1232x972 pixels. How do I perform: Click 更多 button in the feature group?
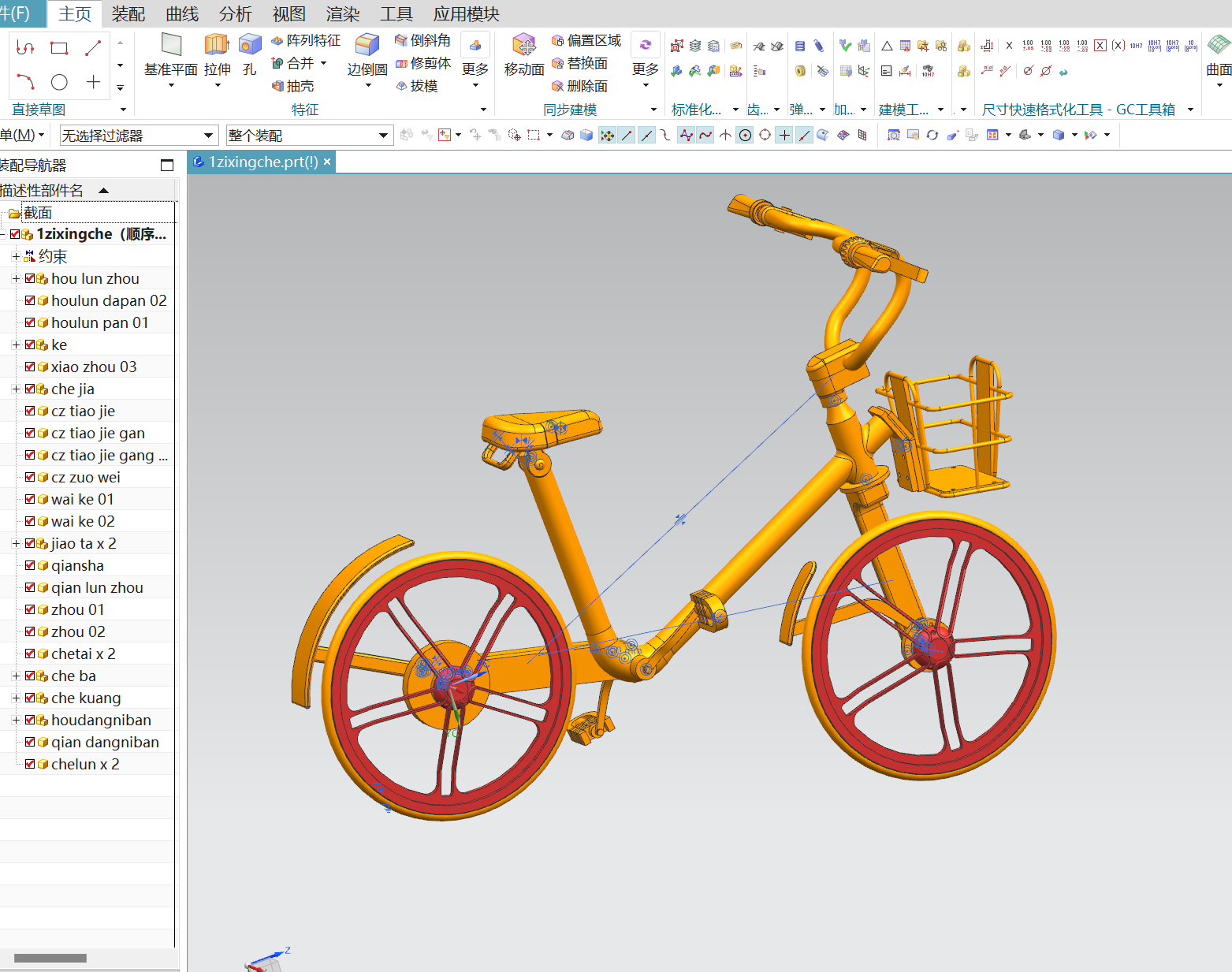point(475,69)
